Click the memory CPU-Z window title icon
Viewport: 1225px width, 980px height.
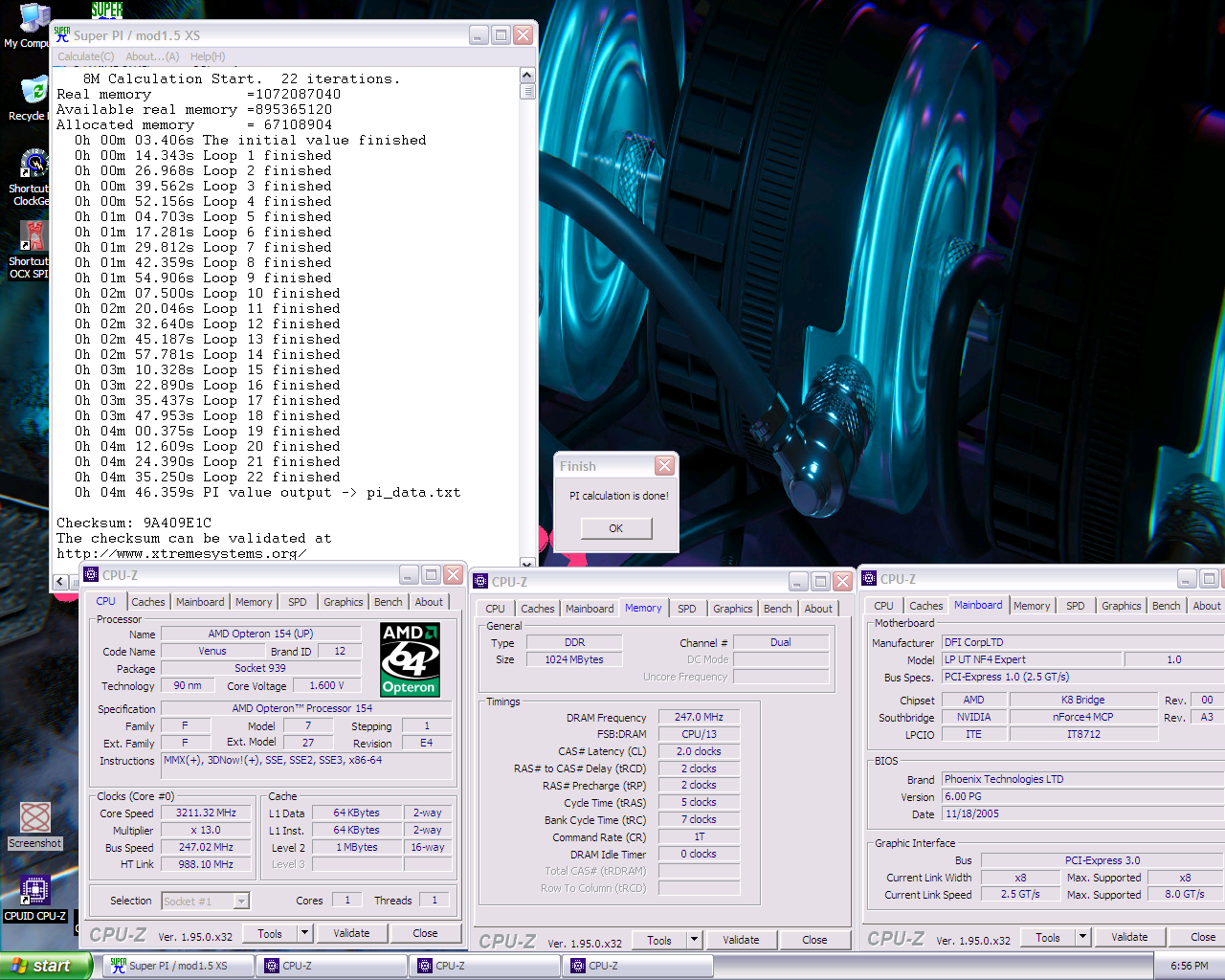tap(480, 581)
